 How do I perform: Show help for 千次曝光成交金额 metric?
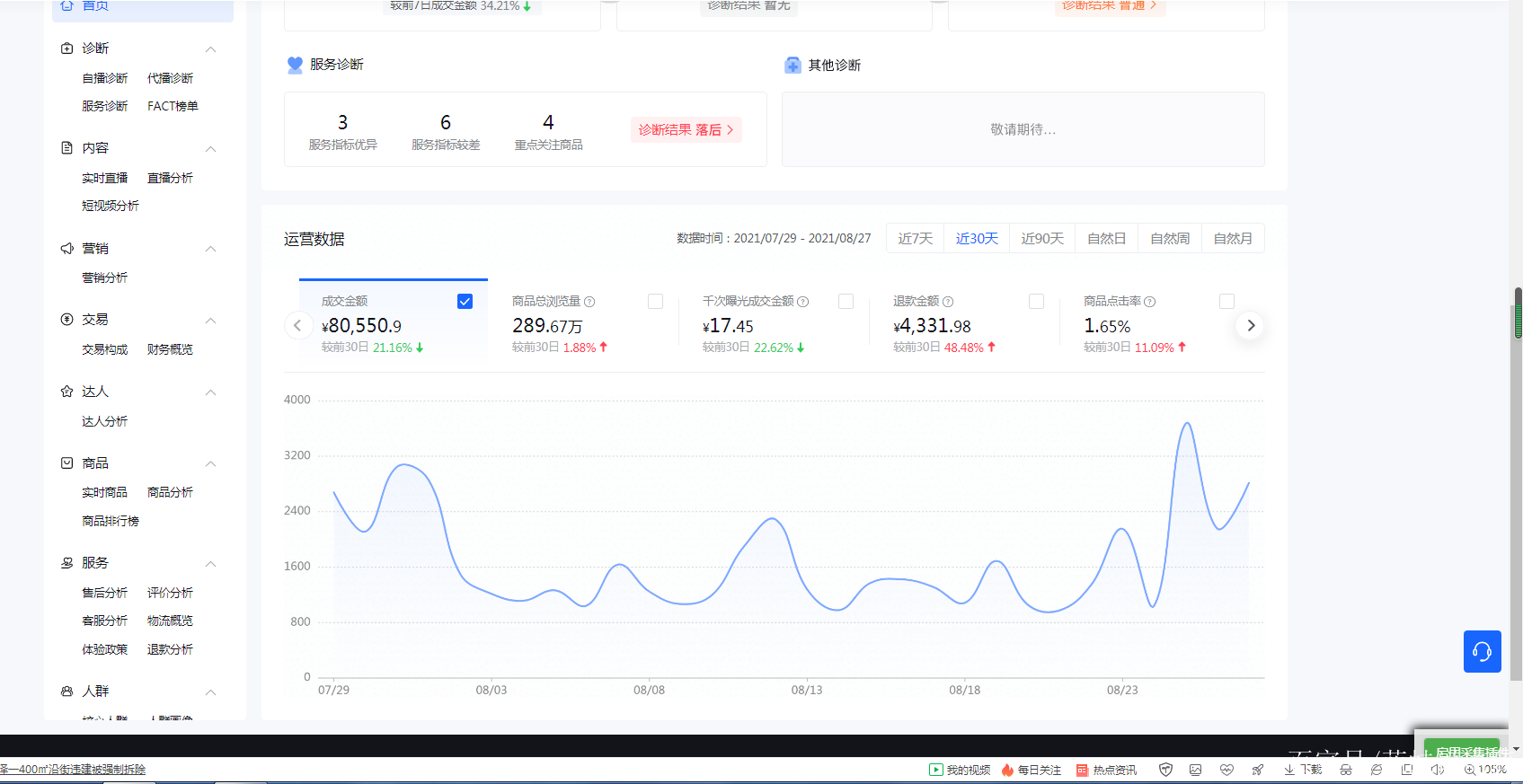point(803,302)
